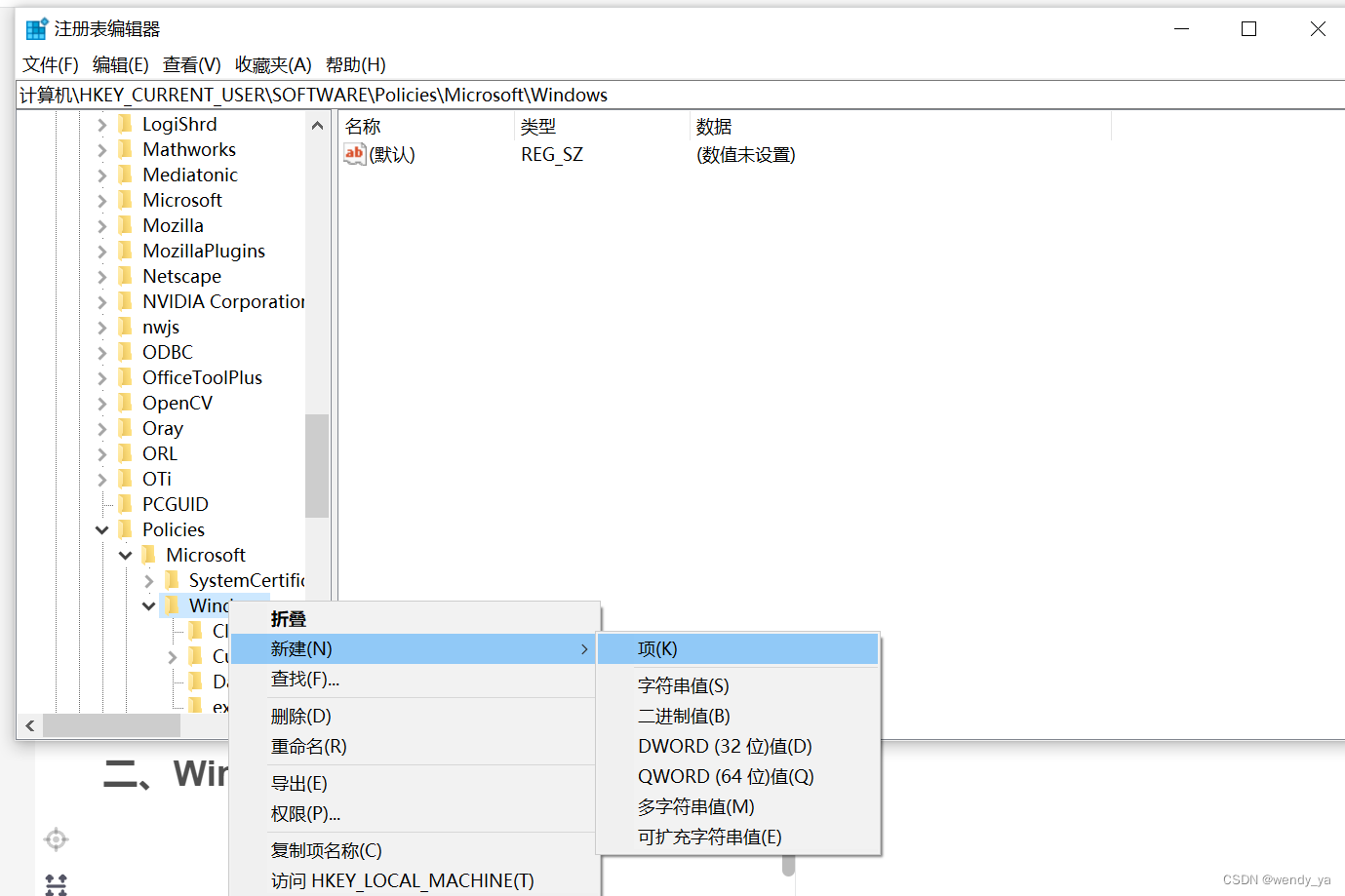This screenshot has width=1345, height=896.
Task: Click the tree scroll-up arrow
Action: tap(317, 126)
